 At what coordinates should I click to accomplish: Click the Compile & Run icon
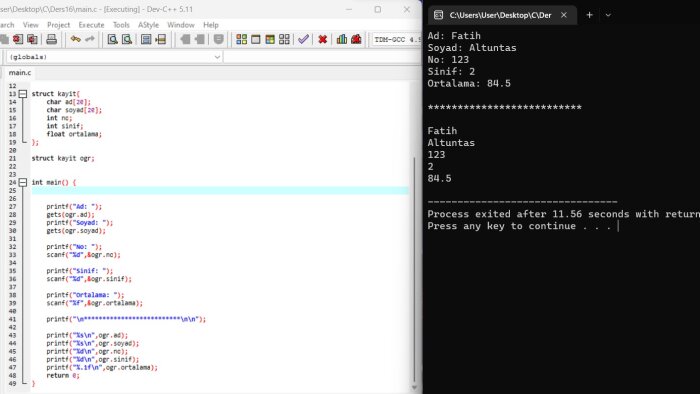click(x=270, y=39)
